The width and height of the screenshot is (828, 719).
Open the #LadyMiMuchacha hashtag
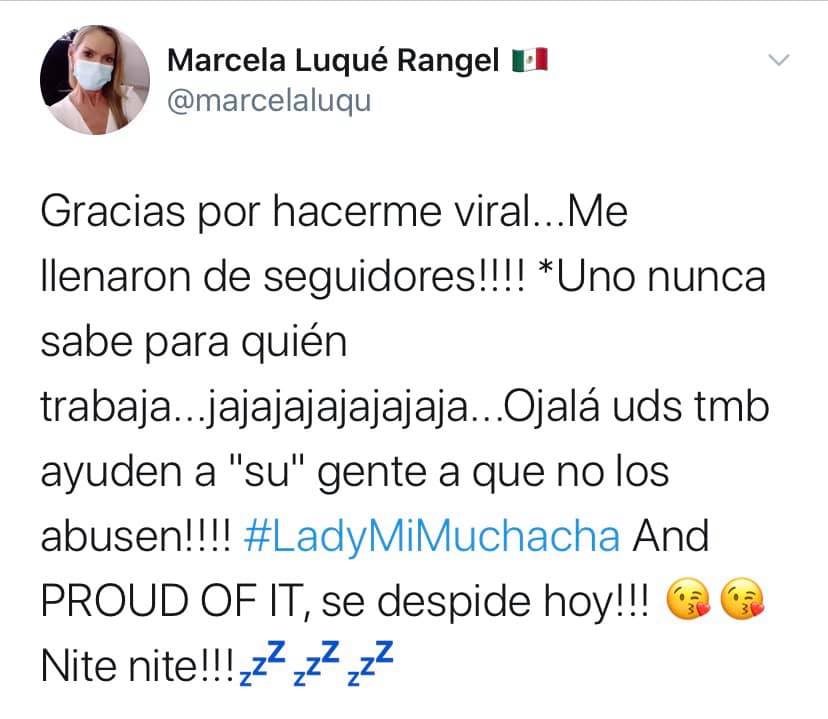[432, 537]
